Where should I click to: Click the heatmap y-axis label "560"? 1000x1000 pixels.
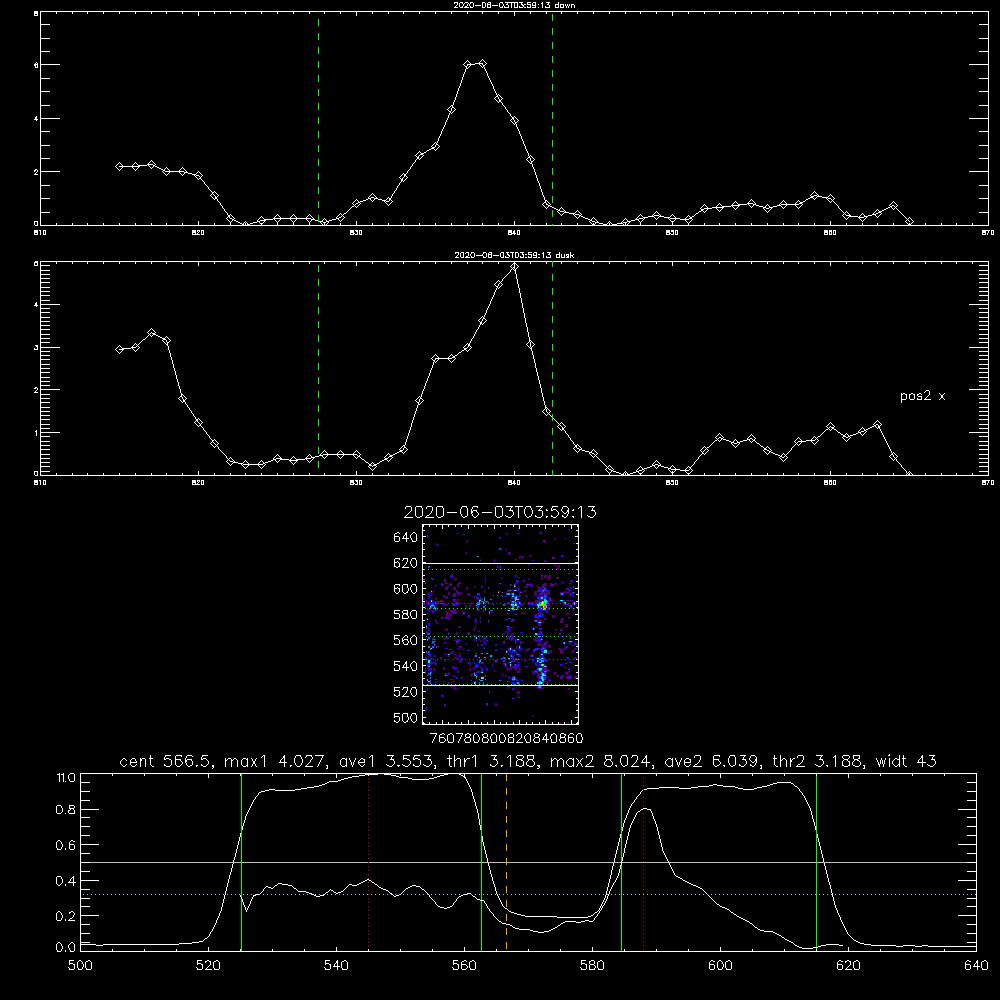click(406, 640)
